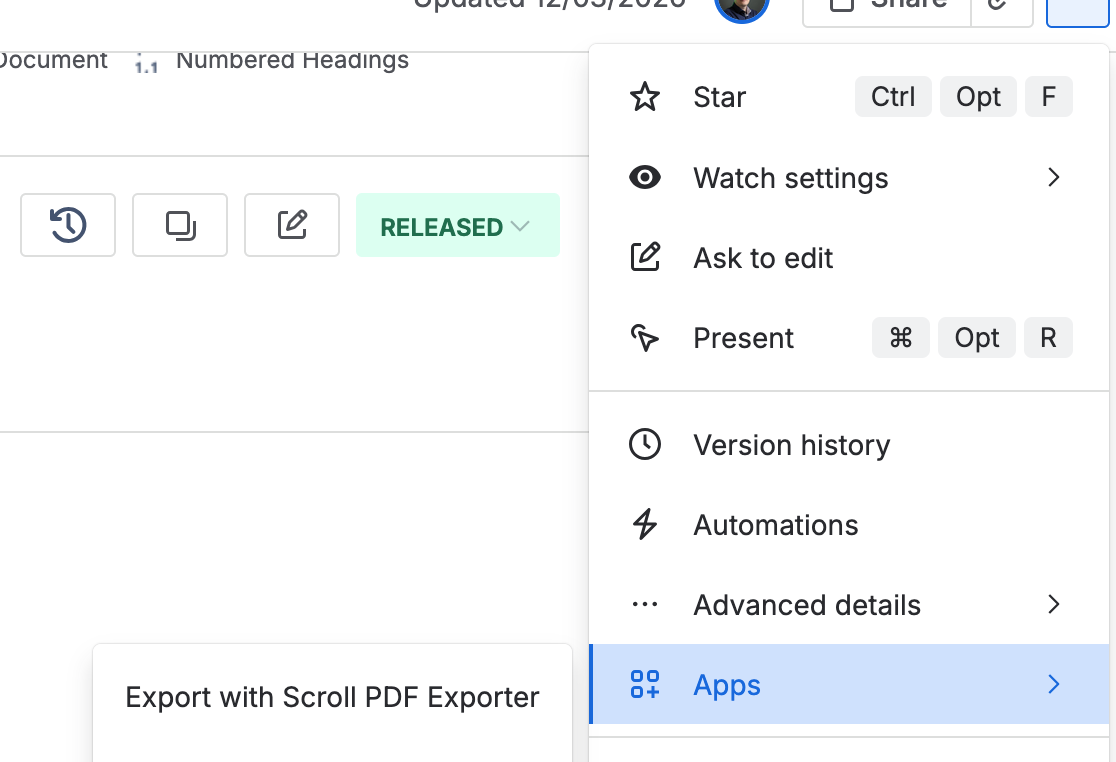Screen dimensions: 1116x762
Task: Click the eye watch icon
Action: tap(645, 177)
